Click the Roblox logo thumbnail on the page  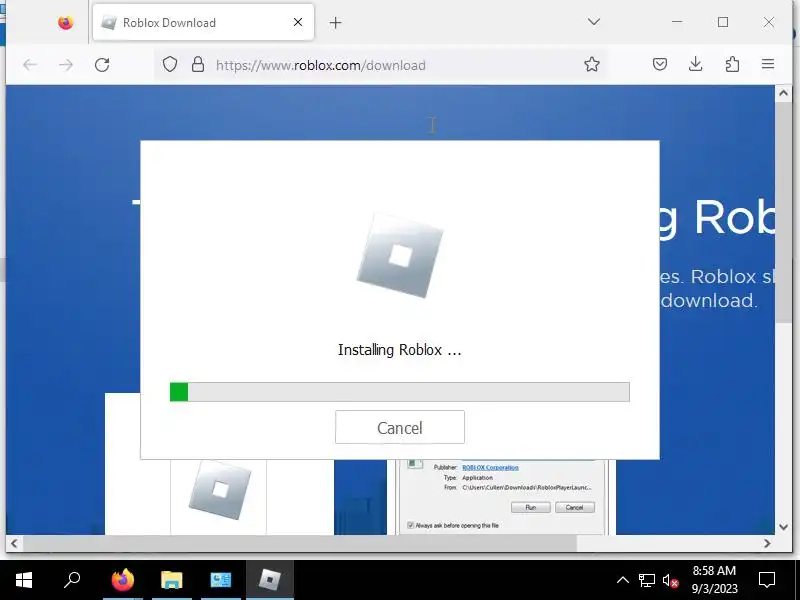click(220, 490)
